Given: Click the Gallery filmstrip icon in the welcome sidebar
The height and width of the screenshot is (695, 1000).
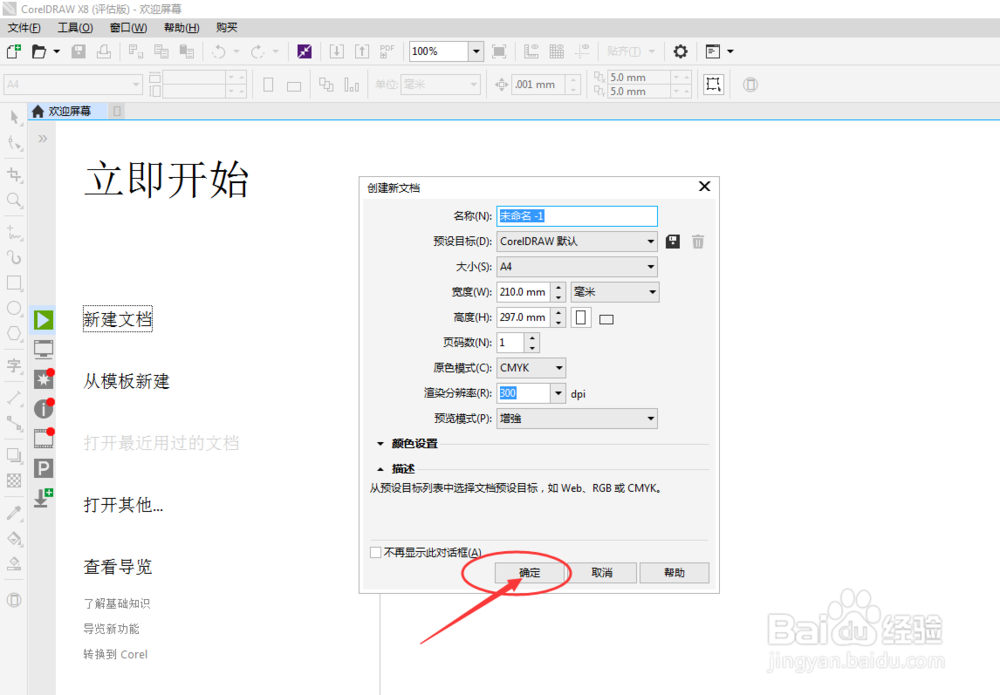Looking at the screenshot, I should point(43,438).
